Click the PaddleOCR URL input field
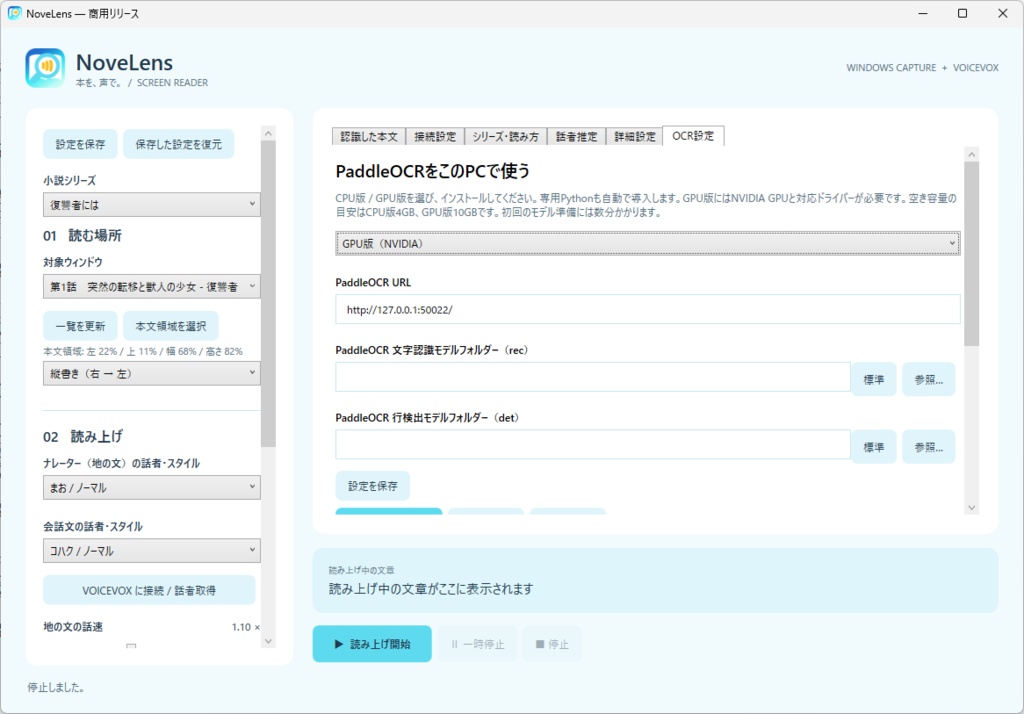The image size is (1024, 714). [x=648, y=309]
